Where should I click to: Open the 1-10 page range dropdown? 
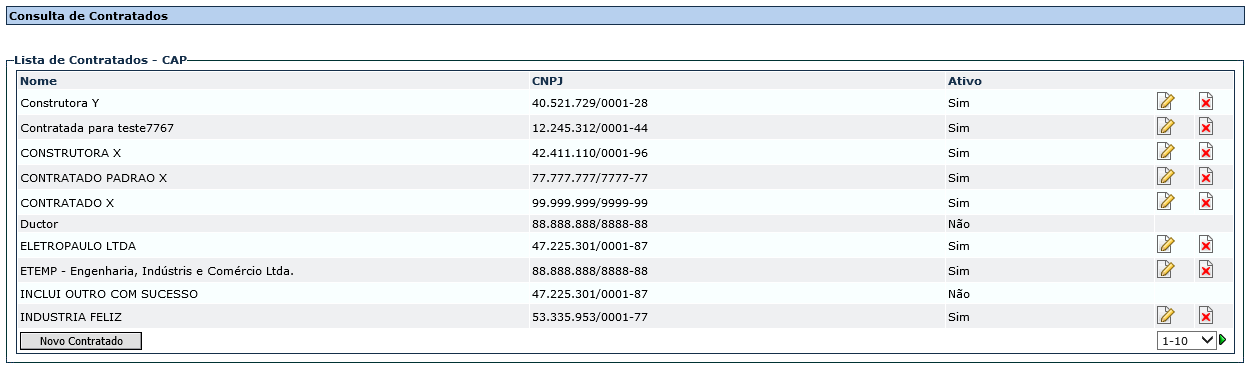point(1186,340)
